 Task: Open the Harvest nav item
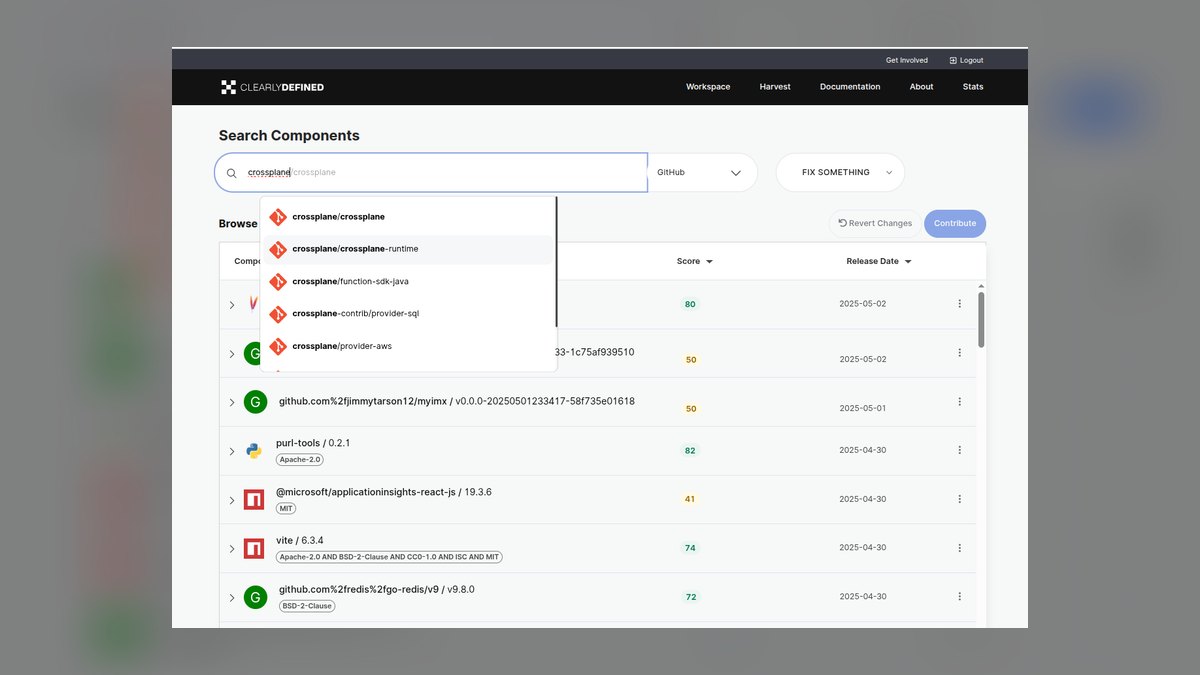775,87
